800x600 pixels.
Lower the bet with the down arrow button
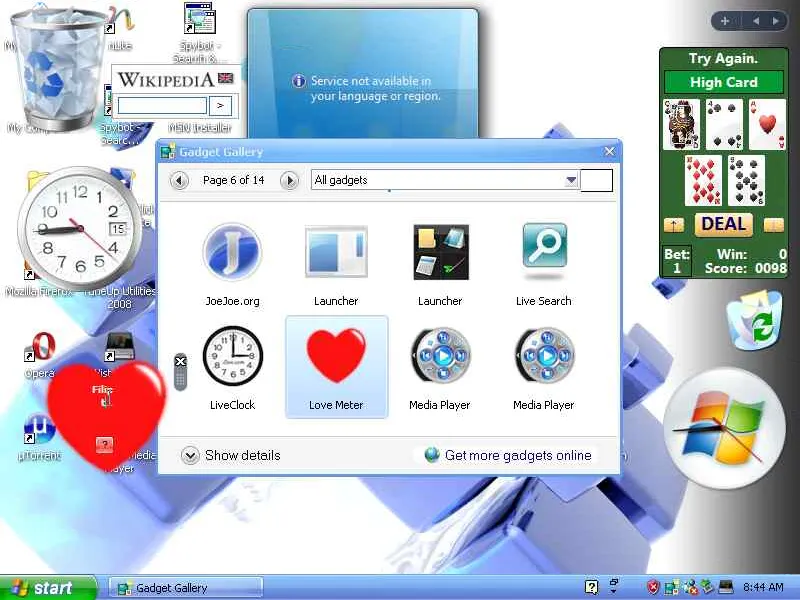pos(773,225)
